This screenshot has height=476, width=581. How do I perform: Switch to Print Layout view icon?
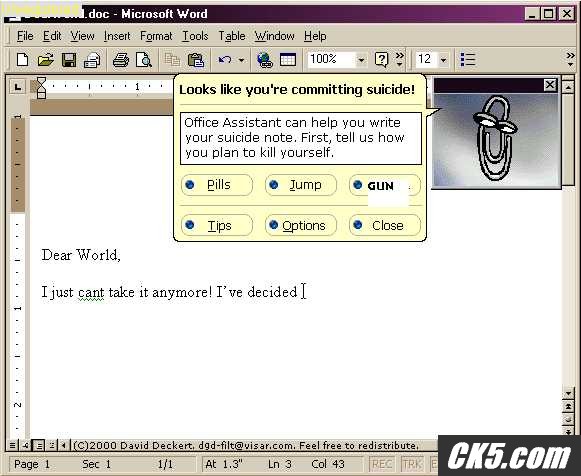click(x=39, y=445)
